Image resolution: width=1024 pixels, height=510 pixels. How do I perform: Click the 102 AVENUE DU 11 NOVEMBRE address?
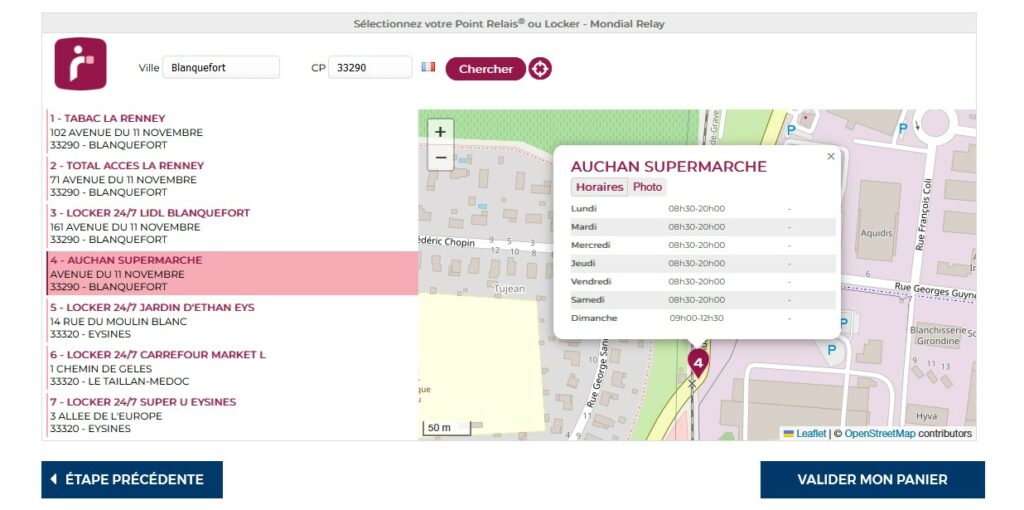pyautogui.click(x=127, y=133)
